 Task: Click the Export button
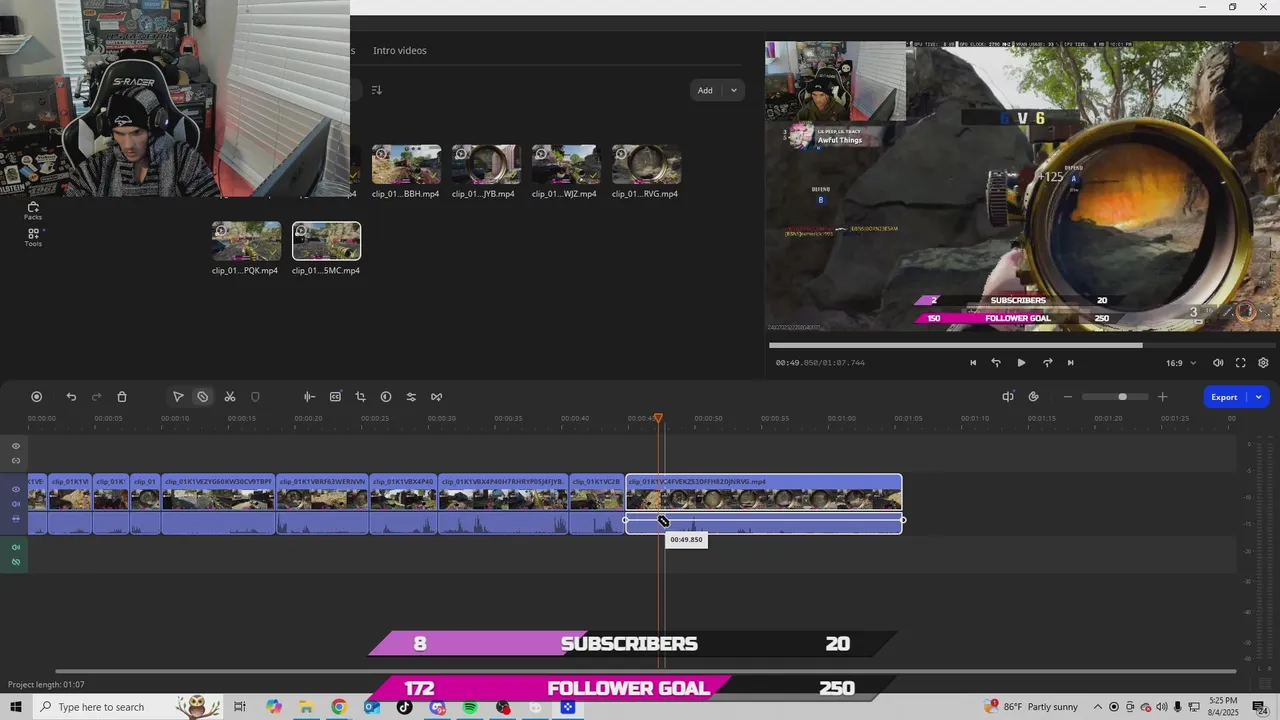click(1224, 397)
